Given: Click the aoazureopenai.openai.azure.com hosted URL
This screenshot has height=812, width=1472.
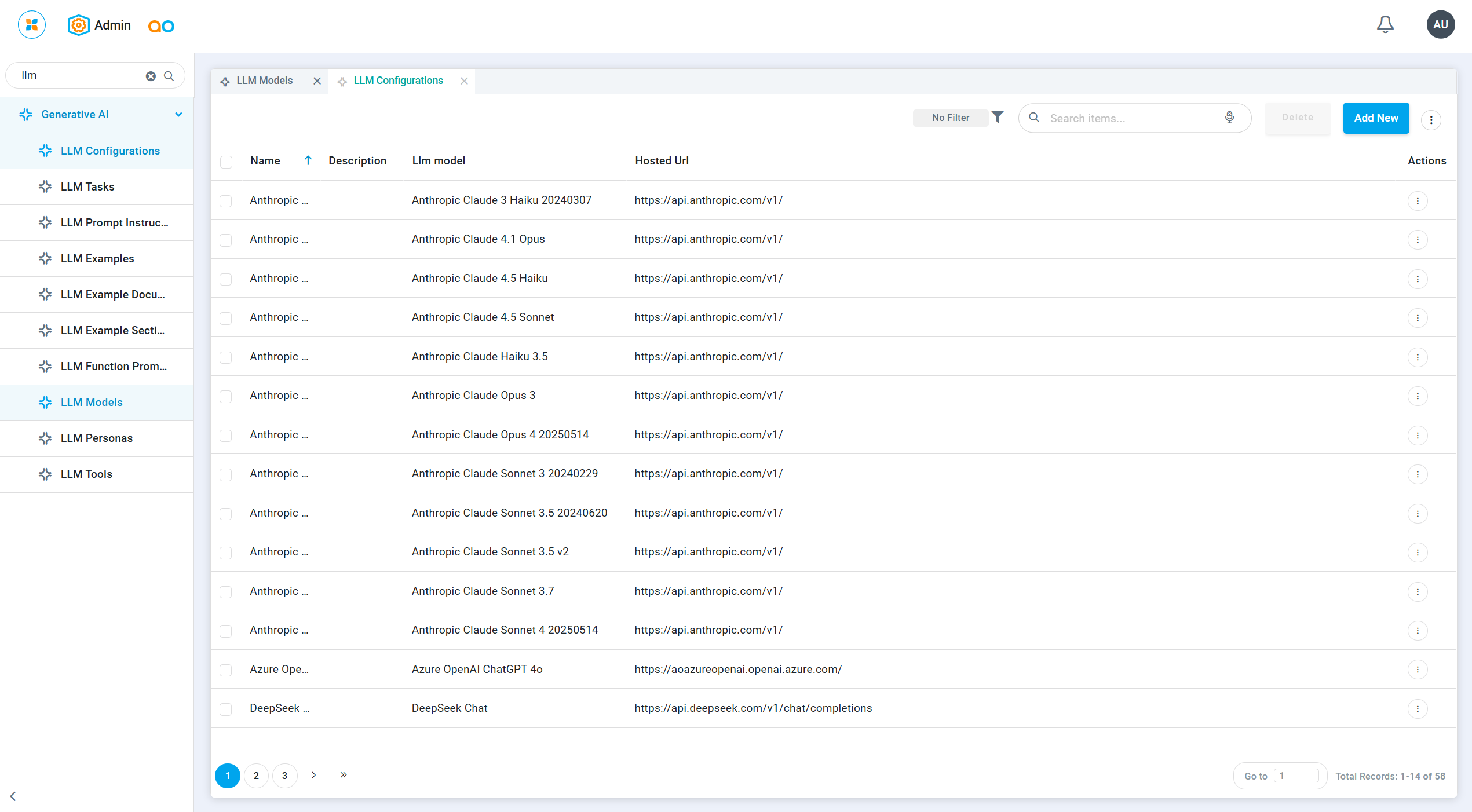Looking at the screenshot, I should pos(738,669).
